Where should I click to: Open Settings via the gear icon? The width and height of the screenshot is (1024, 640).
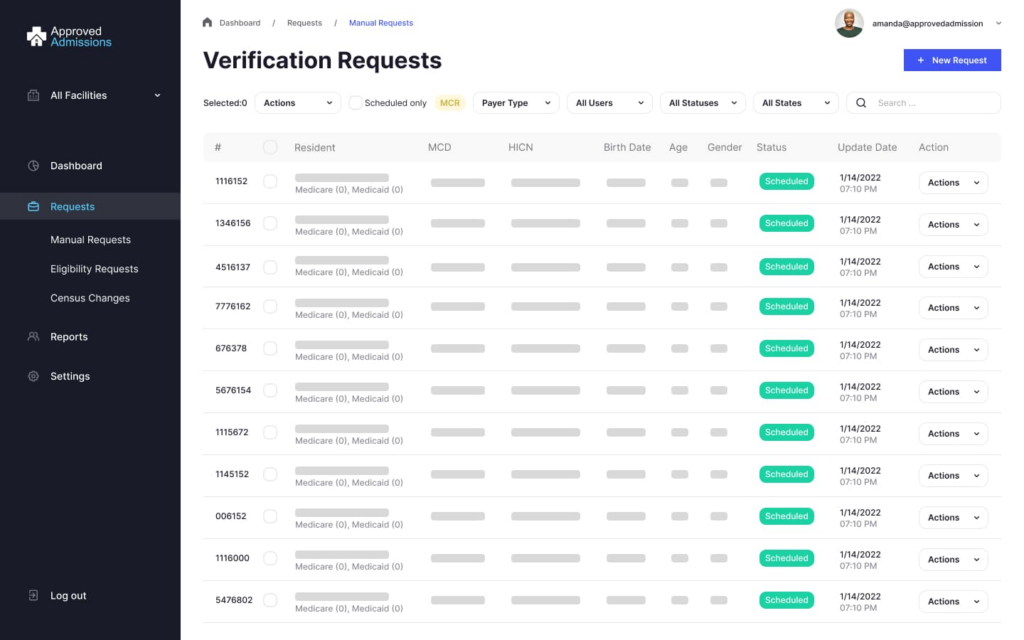tap(33, 376)
